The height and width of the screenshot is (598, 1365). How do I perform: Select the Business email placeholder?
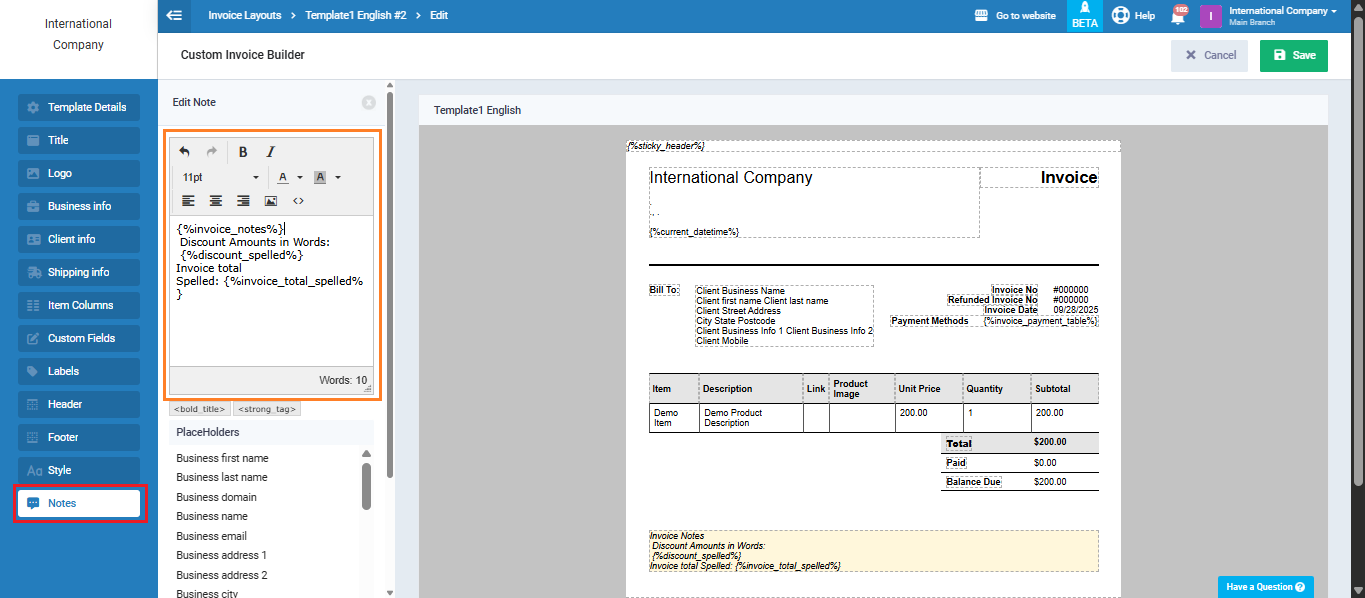pyautogui.click(x=211, y=536)
